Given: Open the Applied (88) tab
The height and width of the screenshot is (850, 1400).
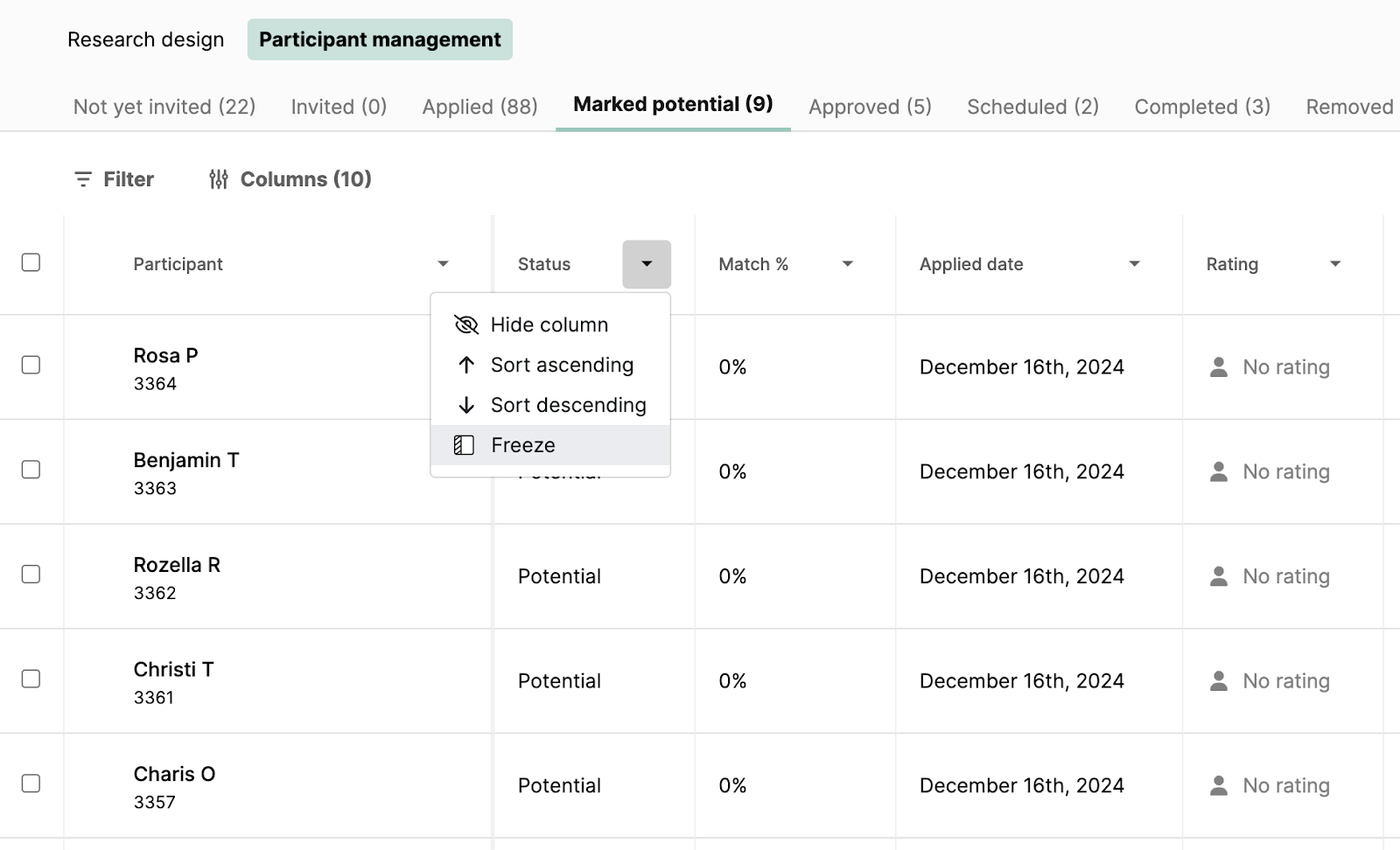Looking at the screenshot, I should point(479,107).
